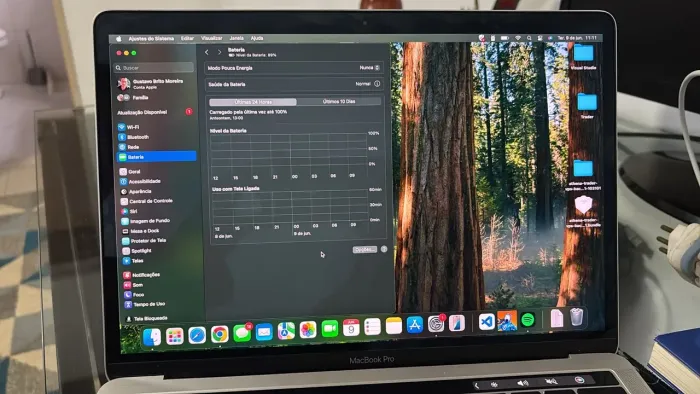Select the Trader desktop folder
The image size is (700, 394).
pyautogui.click(x=587, y=106)
